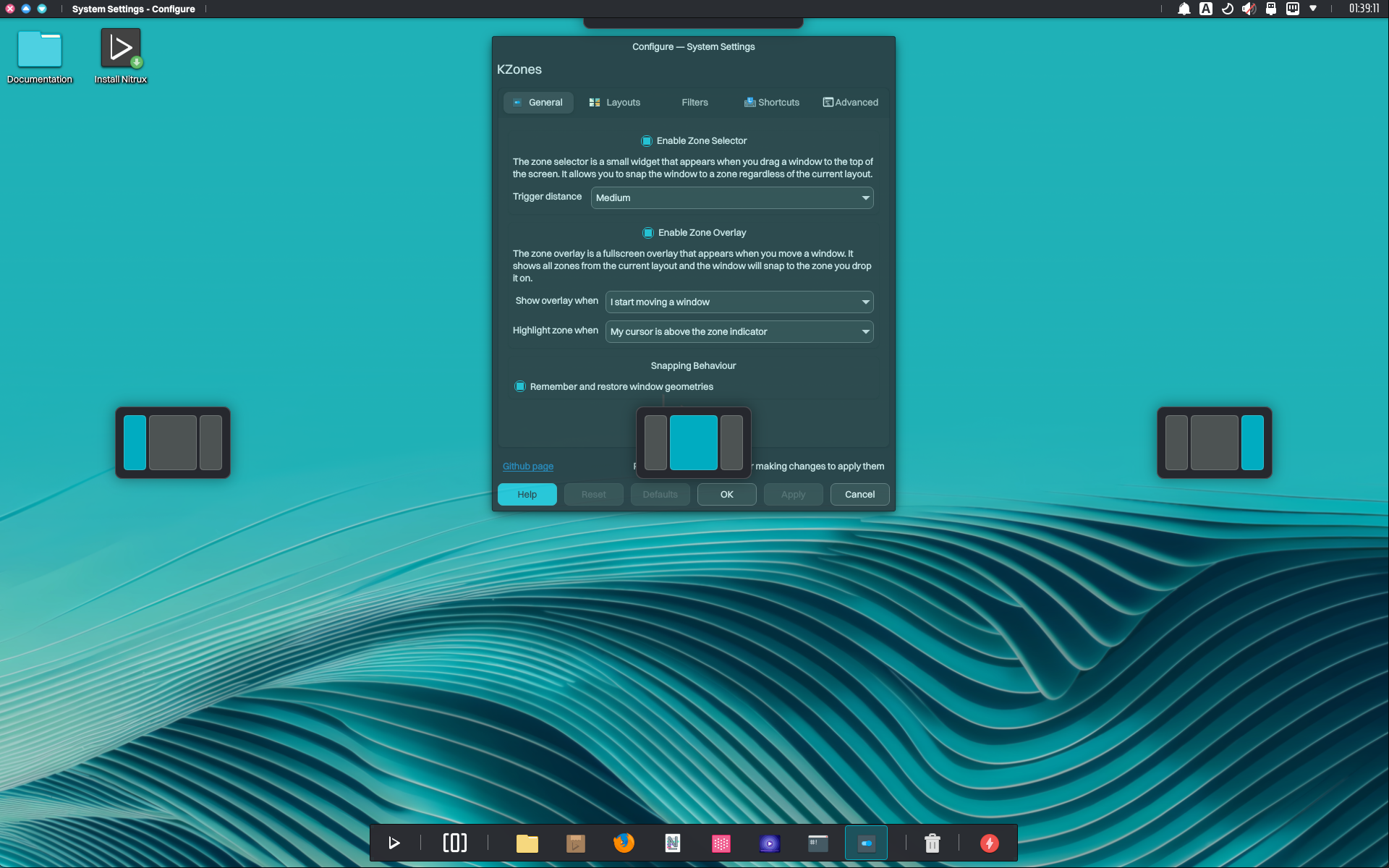The width and height of the screenshot is (1389, 868).
Task: Unmute the speaker in the system tray
Action: (1249, 9)
